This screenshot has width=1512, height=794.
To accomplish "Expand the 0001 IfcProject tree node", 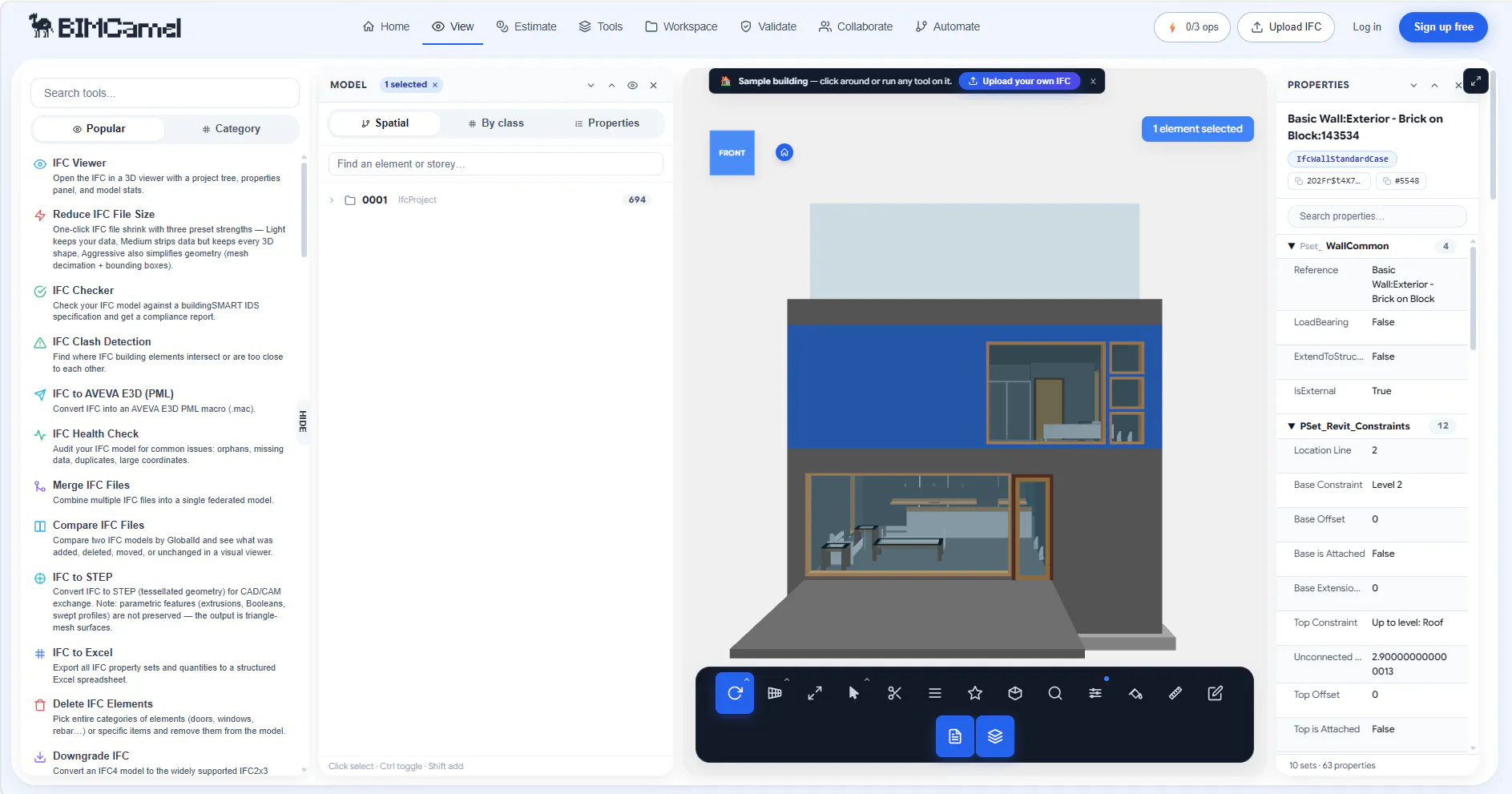I will [x=332, y=200].
